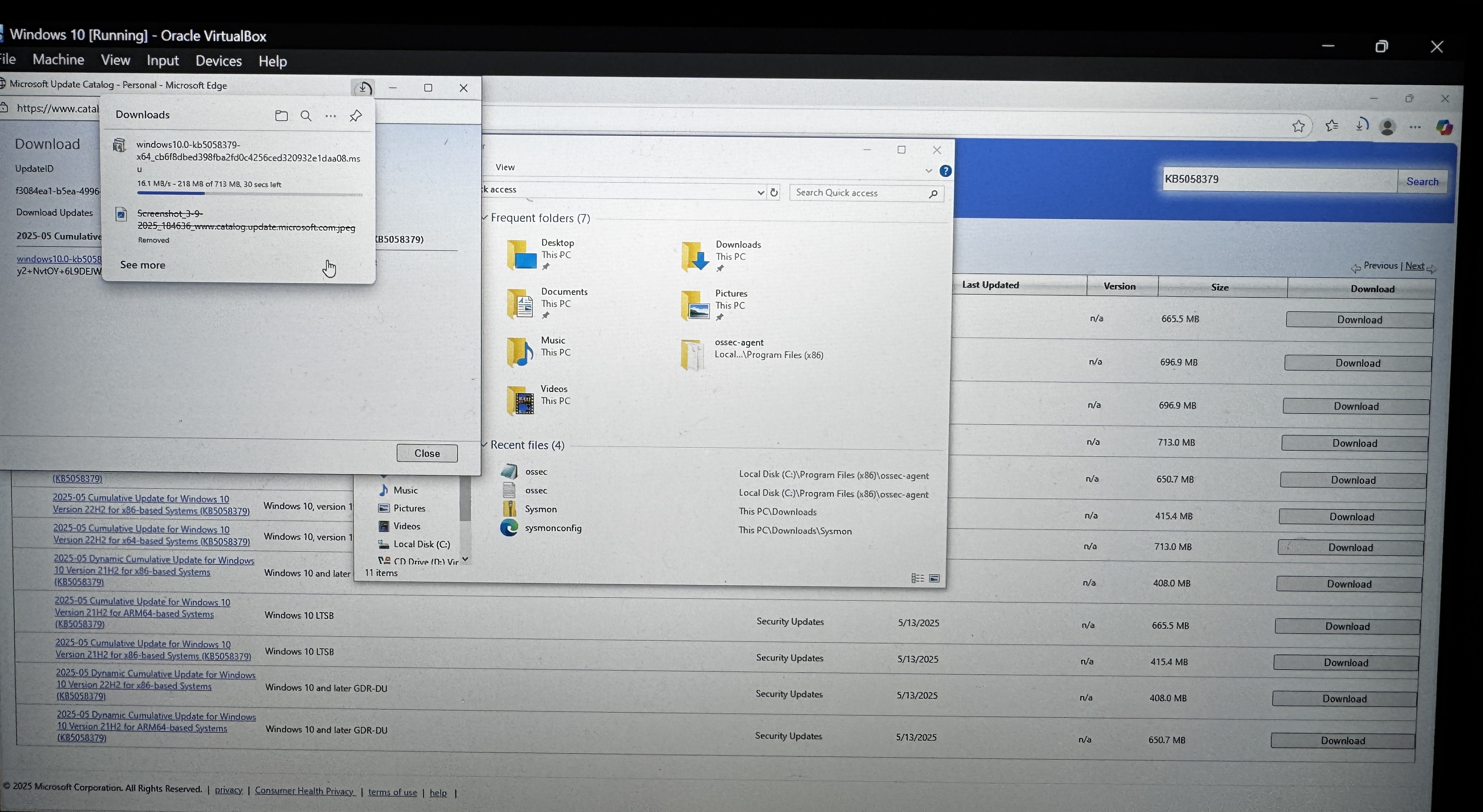This screenshot has width=1483, height=812.
Task: Collapse the Frequent folders section
Action: point(485,217)
